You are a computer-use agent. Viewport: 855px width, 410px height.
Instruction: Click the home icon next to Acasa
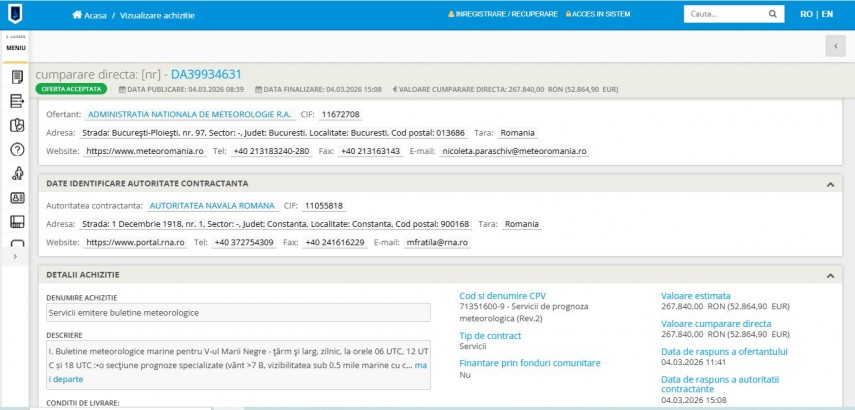(x=77, y=15)
